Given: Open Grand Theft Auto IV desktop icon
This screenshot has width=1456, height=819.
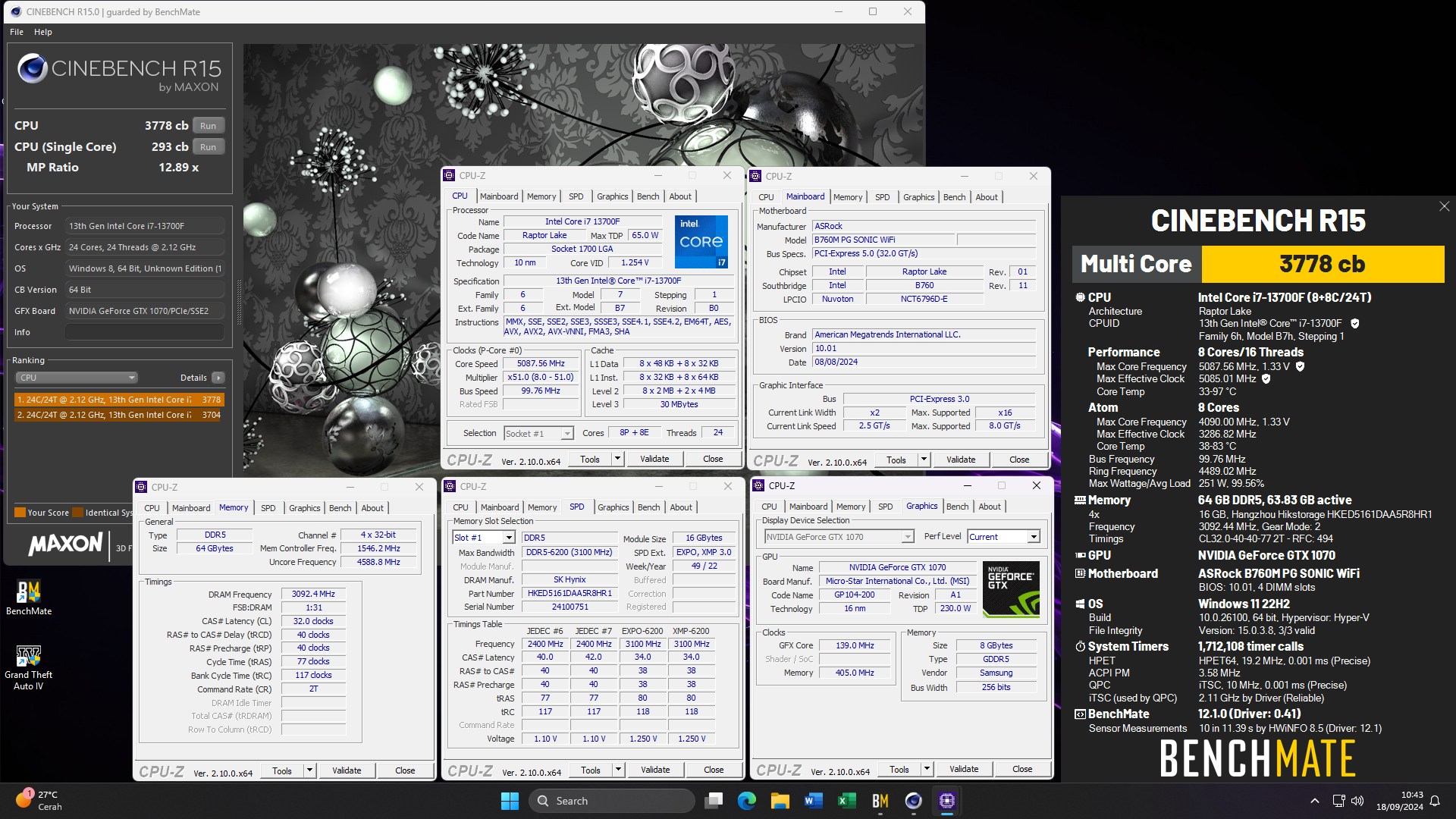Looking at the screenshot, I should pyautogui.click(x=28, y=667).
